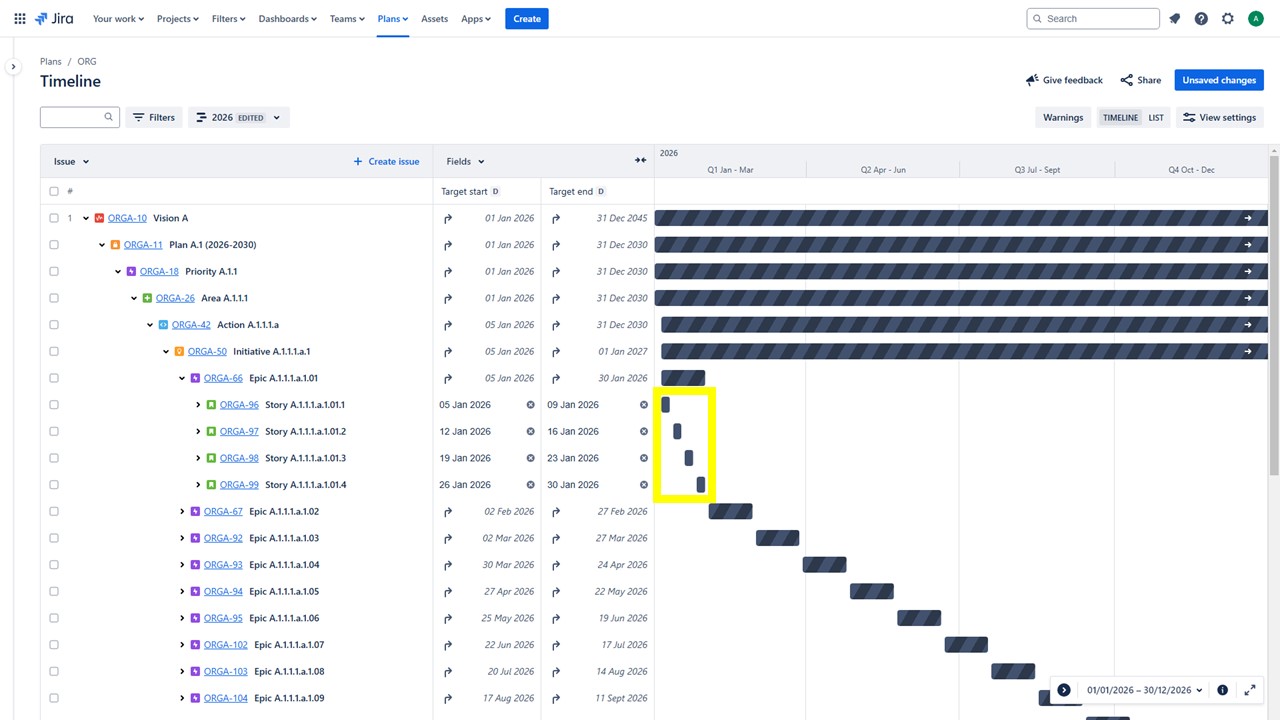Click the story icon next to ORGA-96

point(211,405)
